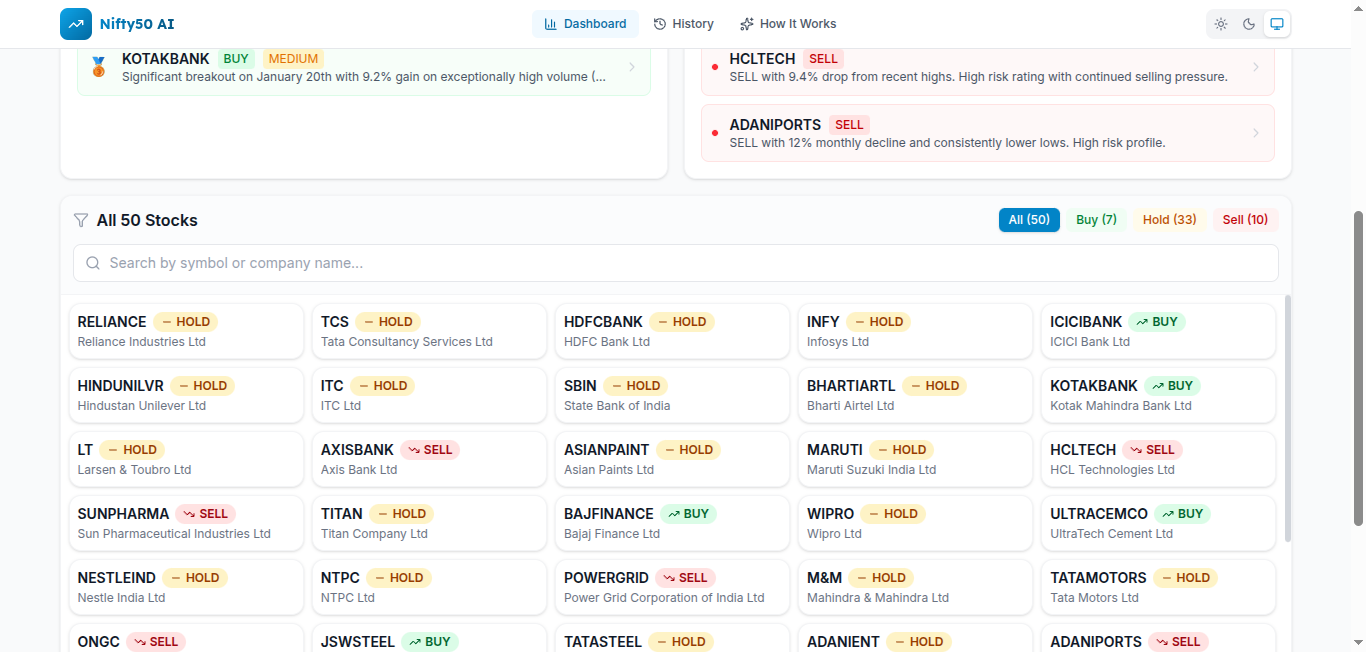This screenshot has height=652, width=1366.
Task: Click the Nifty50 AI logo icon
Action: (76, 24)
